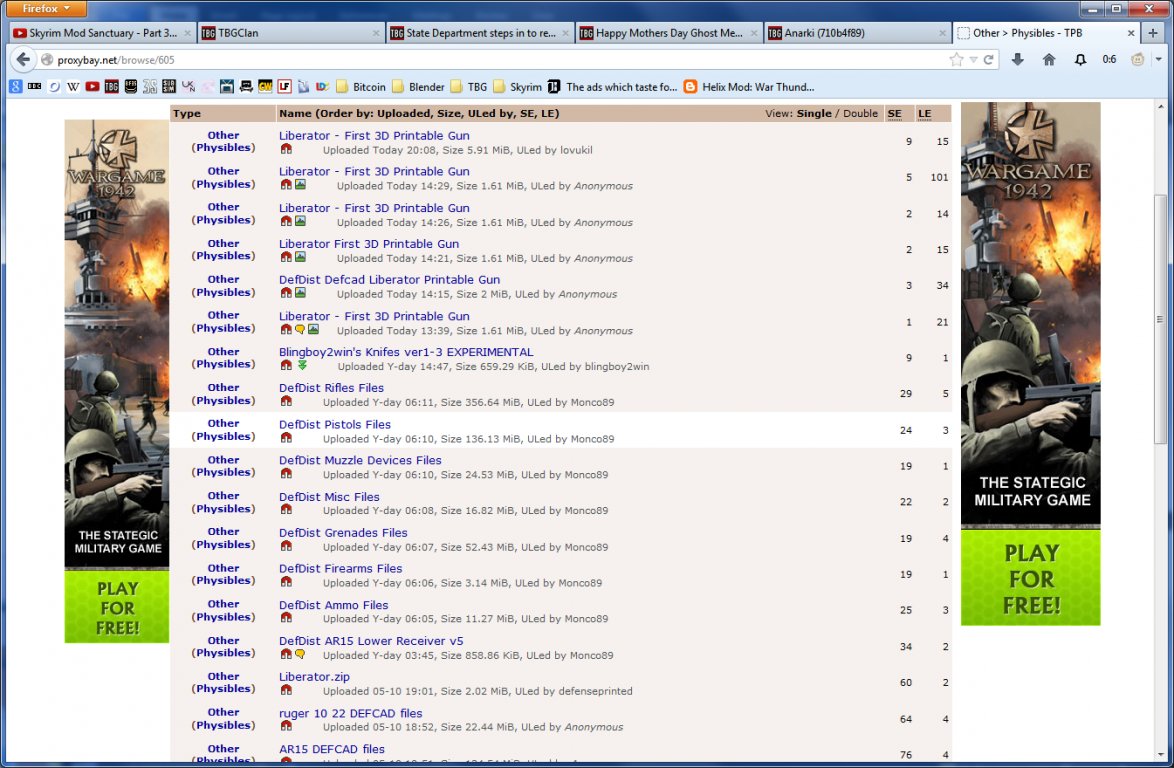Expand the TBG bookmarks folder
The height and width of the screenshot is (768, 1174).
(469, 87)
